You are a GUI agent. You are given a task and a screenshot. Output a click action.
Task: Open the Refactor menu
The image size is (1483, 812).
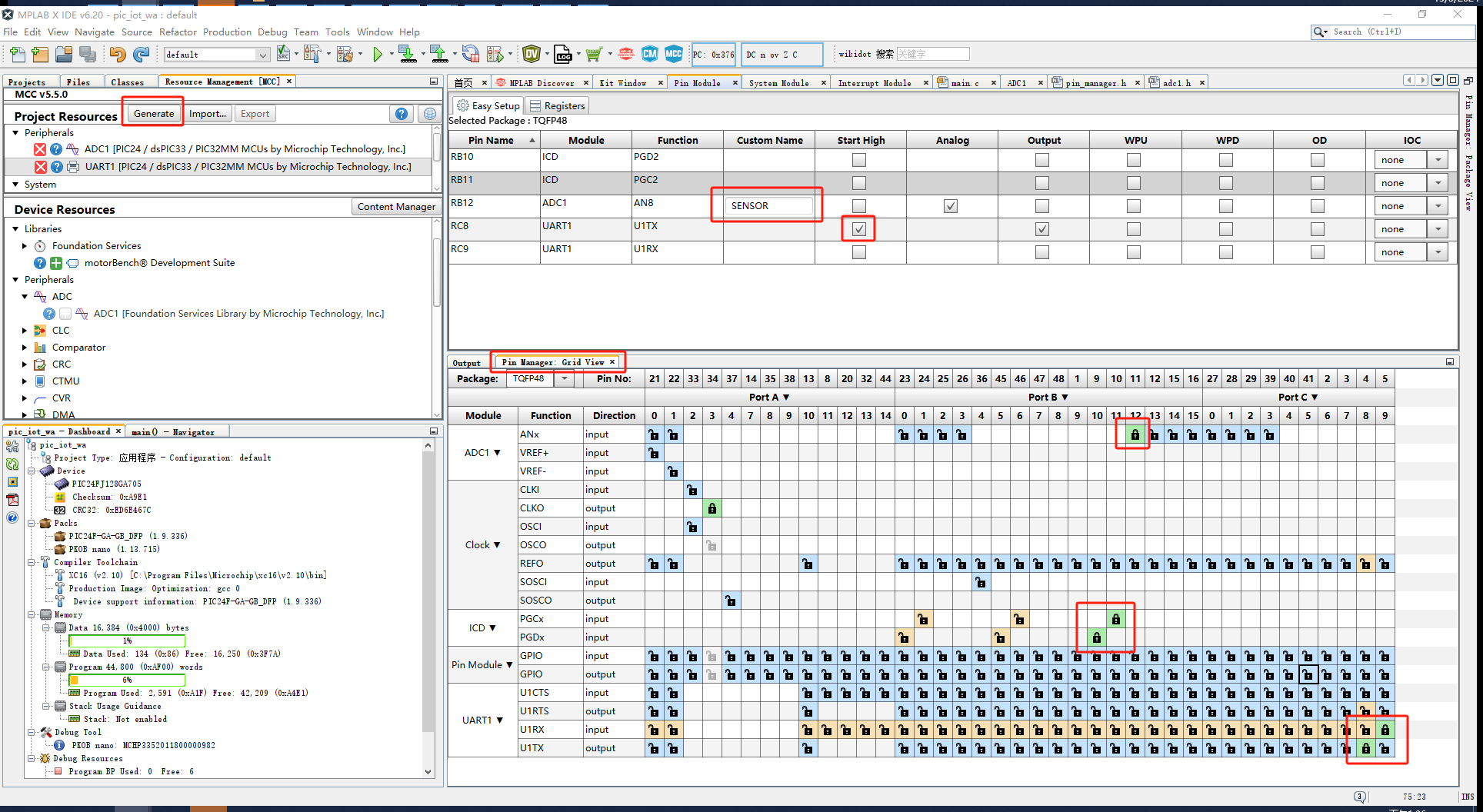[x=178, y=32]
